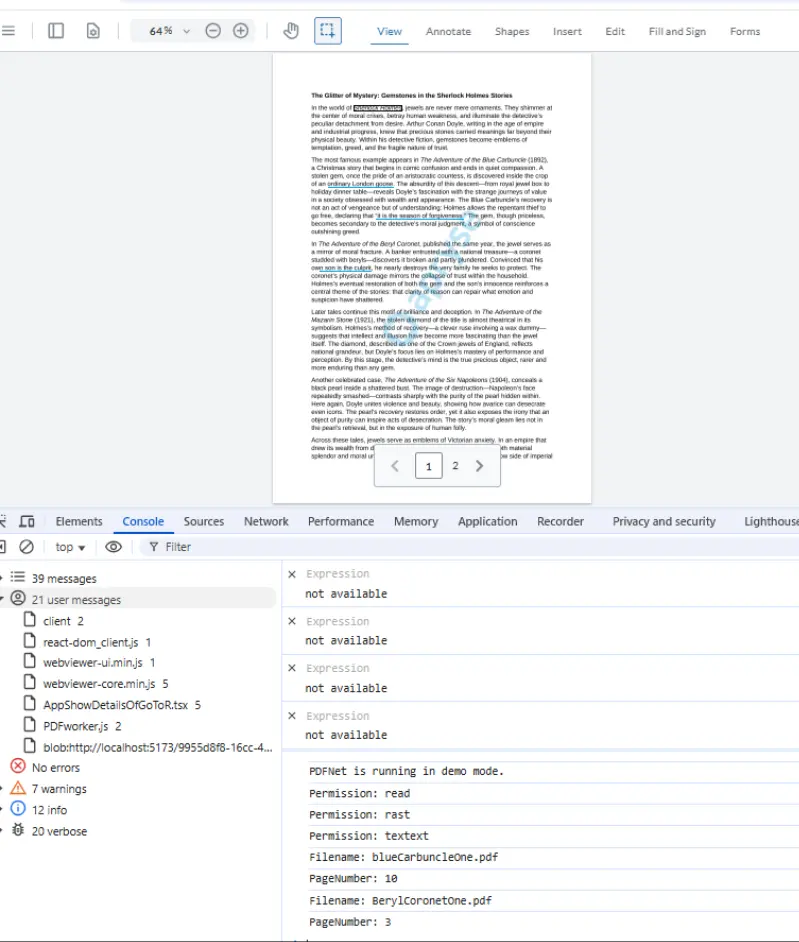The height and width of the screenshot is (942, 799).
Task: Switch to the Fill and Sign tab
Action: click(x=677, y=31)
